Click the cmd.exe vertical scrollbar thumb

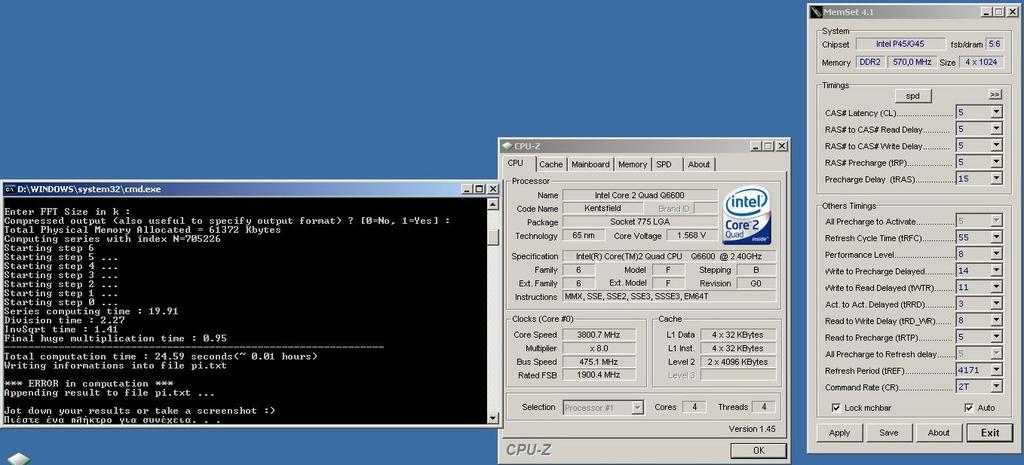(x=493, y=237)
